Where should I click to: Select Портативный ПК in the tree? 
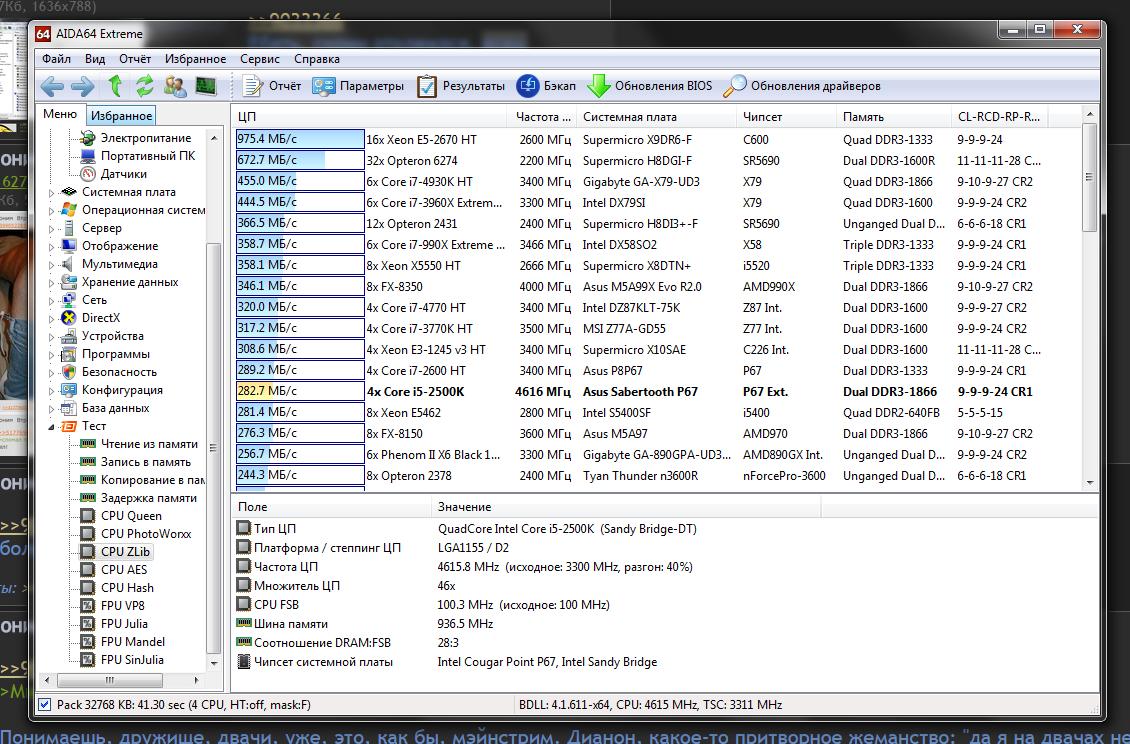click(x=148, y=156)
